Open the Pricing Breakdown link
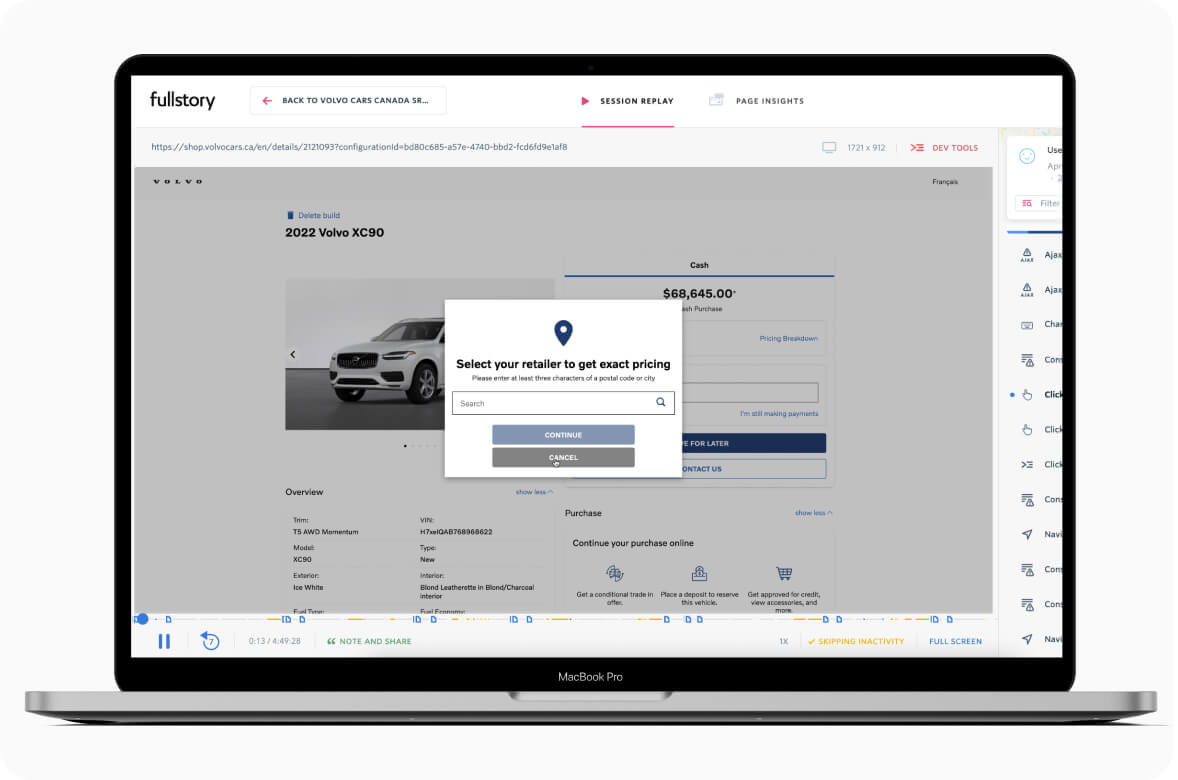 [x=788, y=339]
